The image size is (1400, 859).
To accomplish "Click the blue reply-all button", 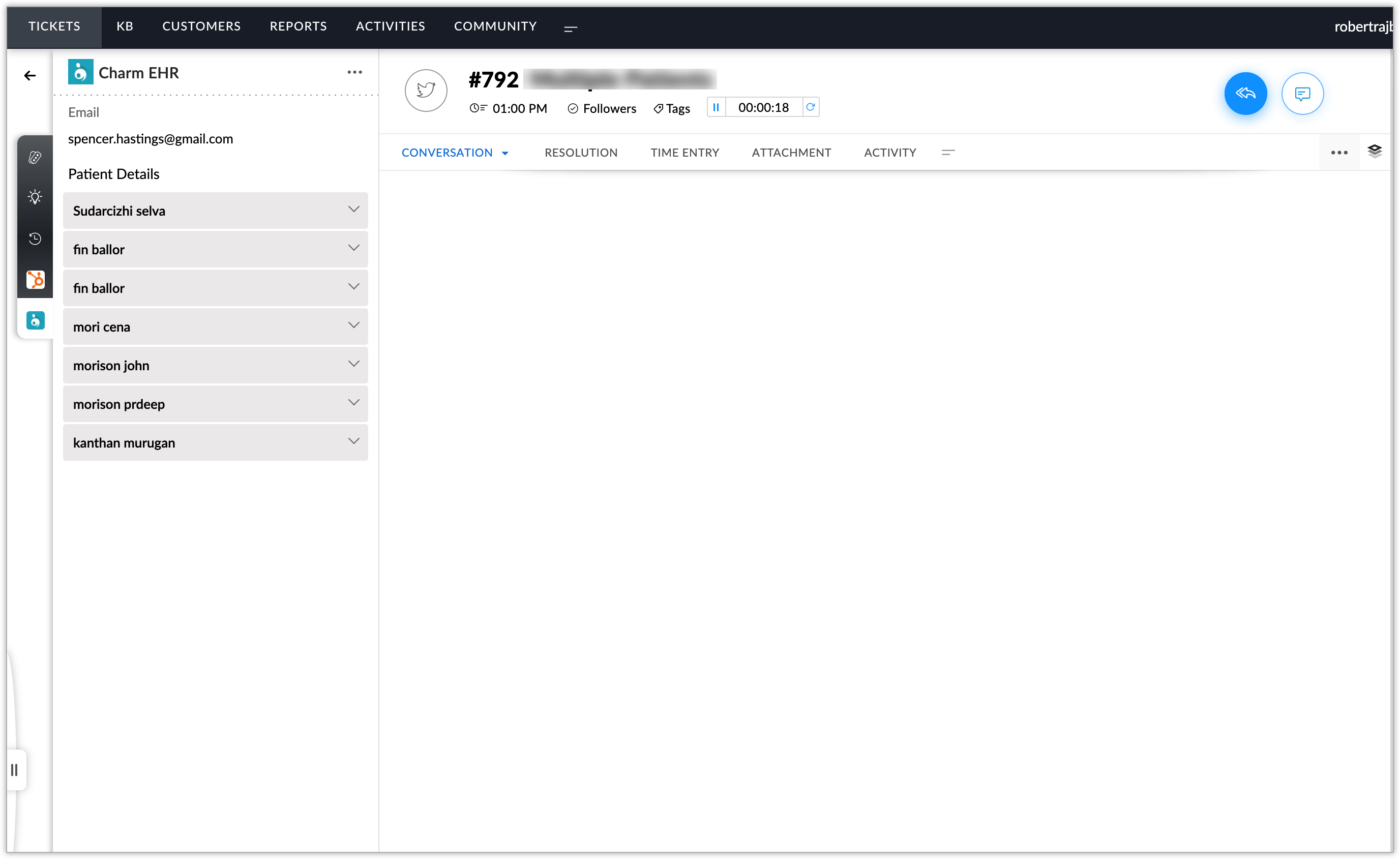I will [x=1245, y=94].
